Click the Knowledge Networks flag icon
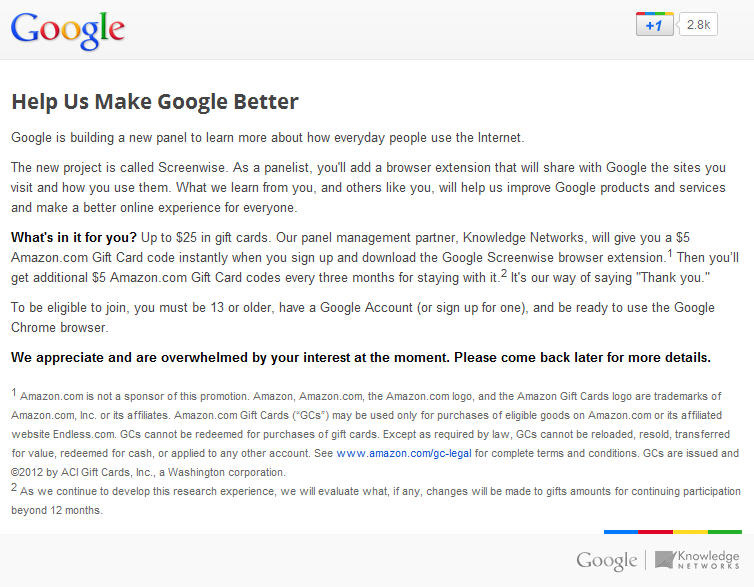Viewport: 754px width, 587px height. click(x=665, y=559)
